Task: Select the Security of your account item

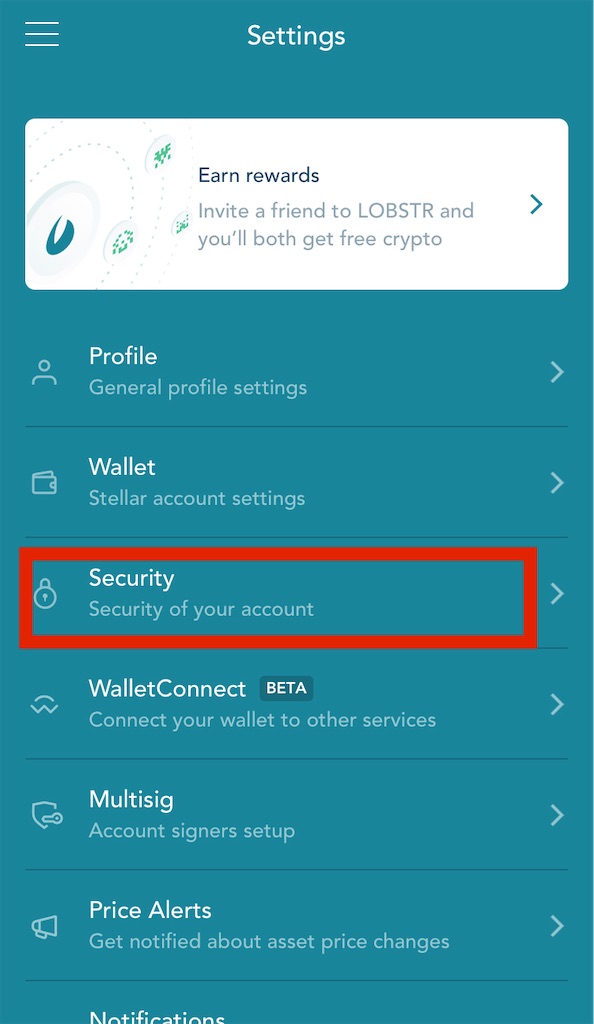Action: click(x=201, y=609)
